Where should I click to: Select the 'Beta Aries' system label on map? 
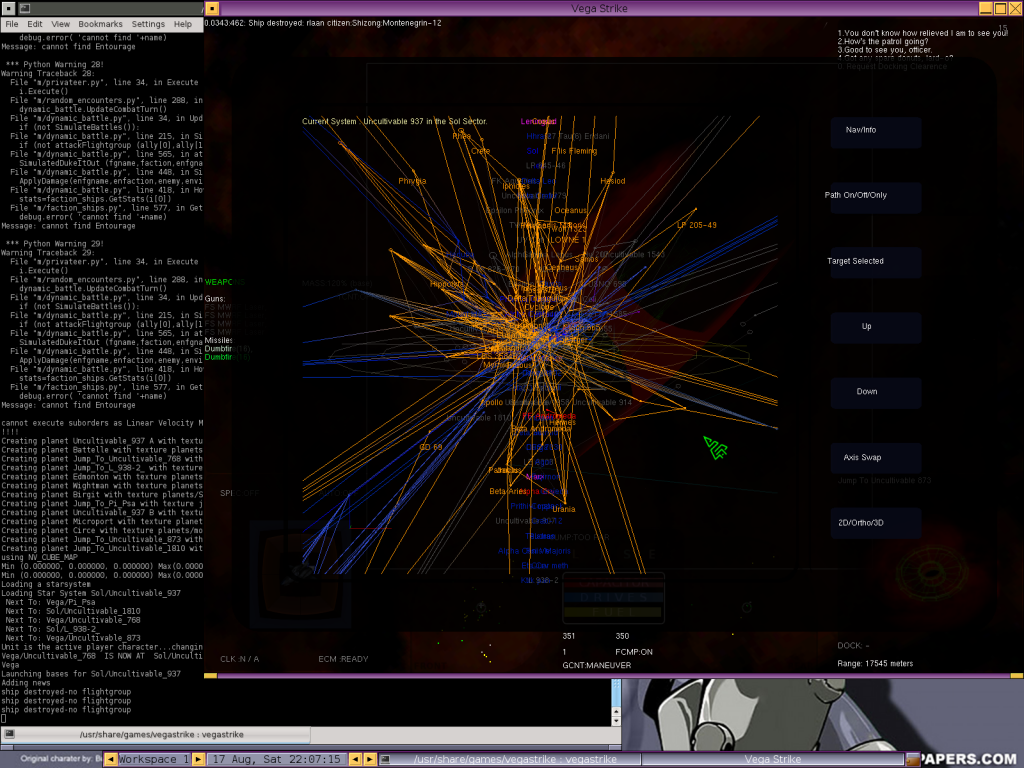coord(507,491)
